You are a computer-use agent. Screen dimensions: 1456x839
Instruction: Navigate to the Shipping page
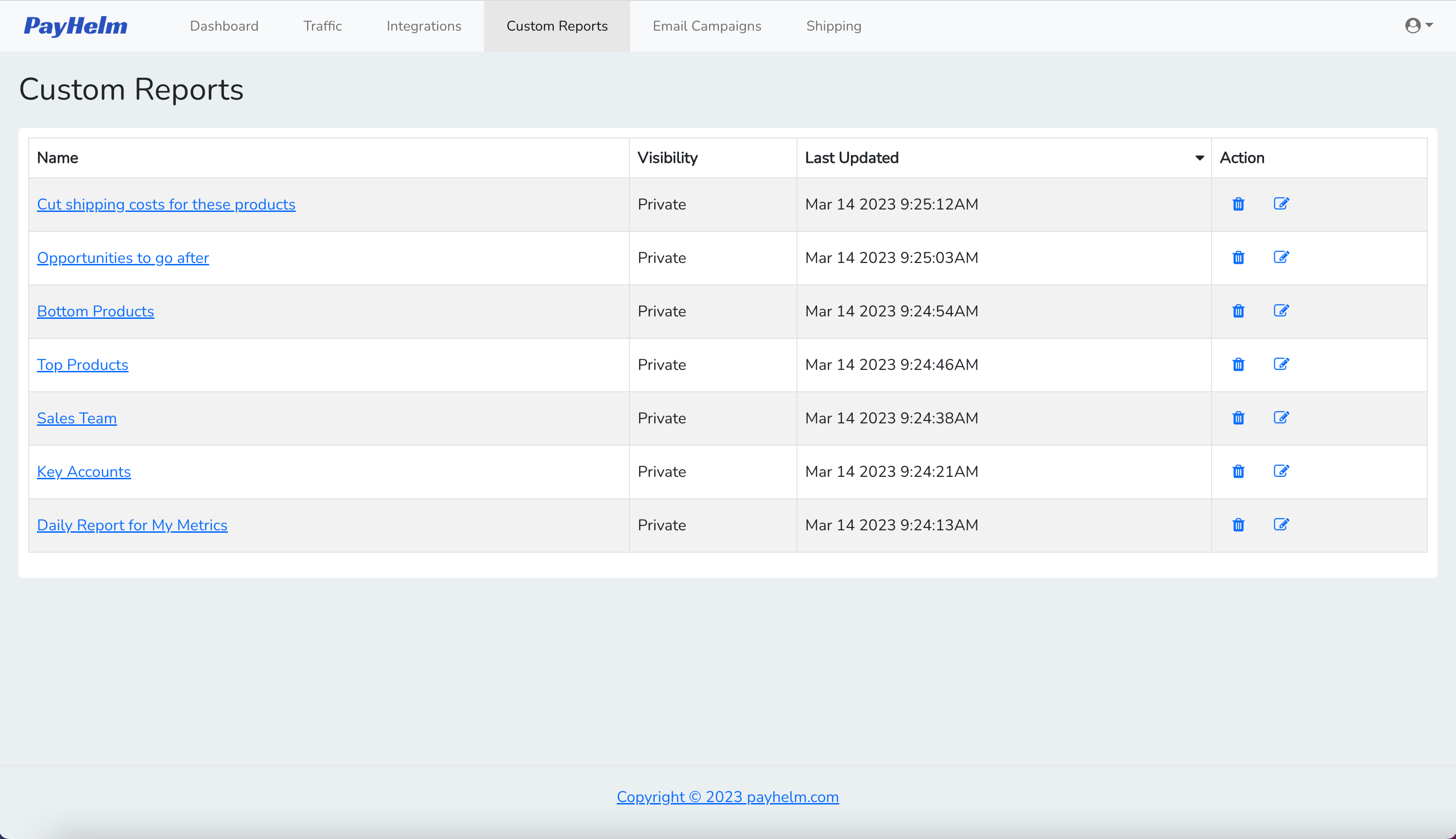(x=833, y=26)
